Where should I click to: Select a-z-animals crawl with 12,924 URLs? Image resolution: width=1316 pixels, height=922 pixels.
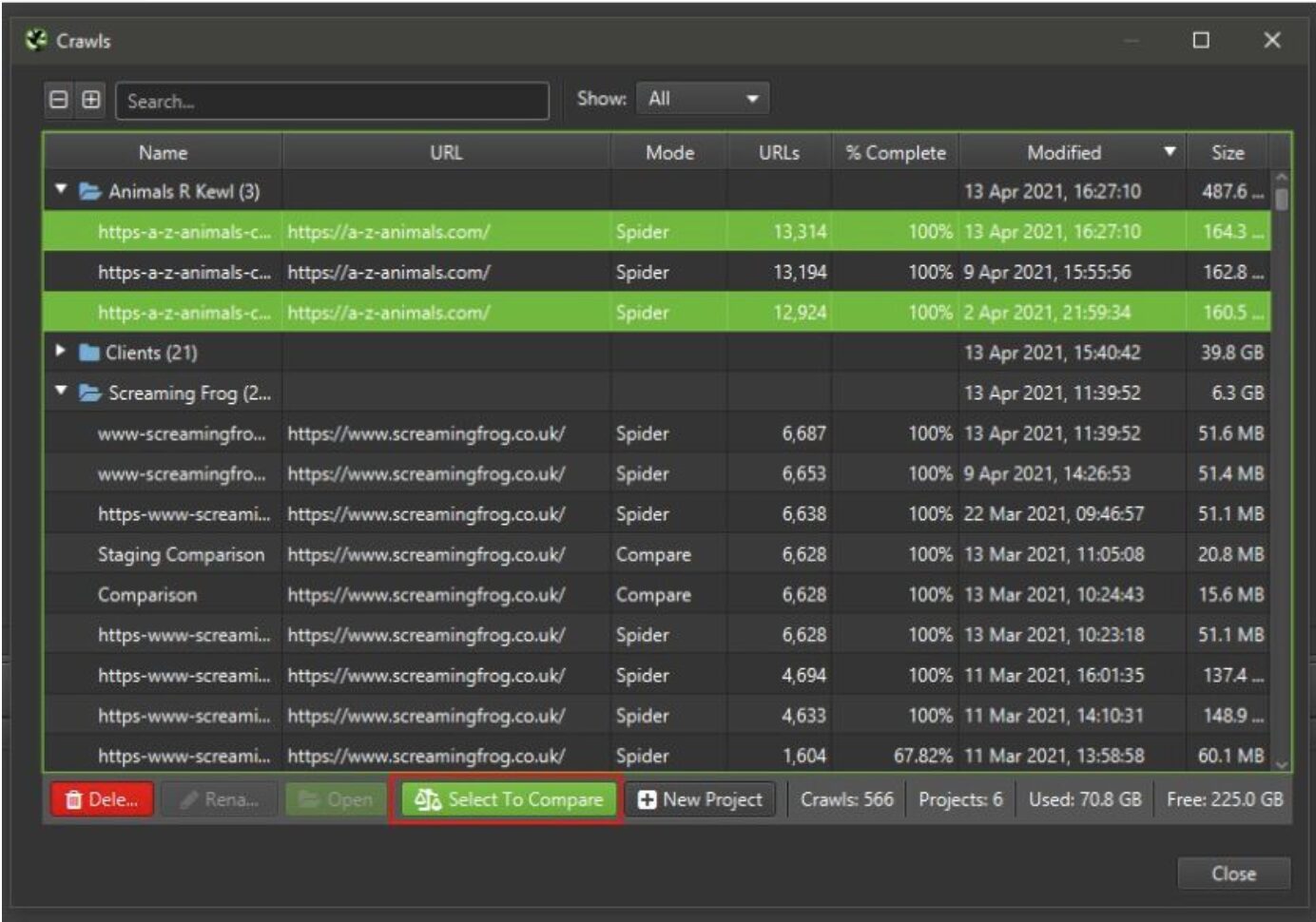(x=657, y=312)
